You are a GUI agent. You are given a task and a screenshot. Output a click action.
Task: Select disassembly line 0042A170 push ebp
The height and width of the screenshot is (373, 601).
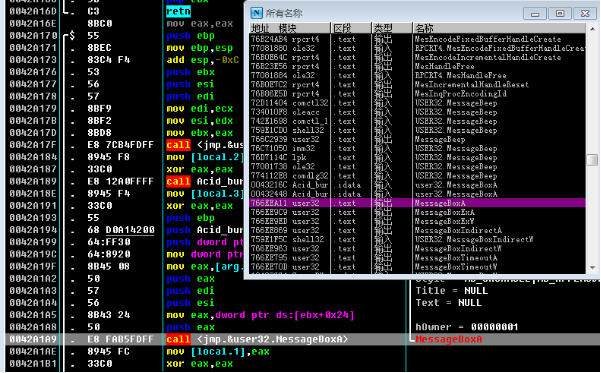(125, 36)
